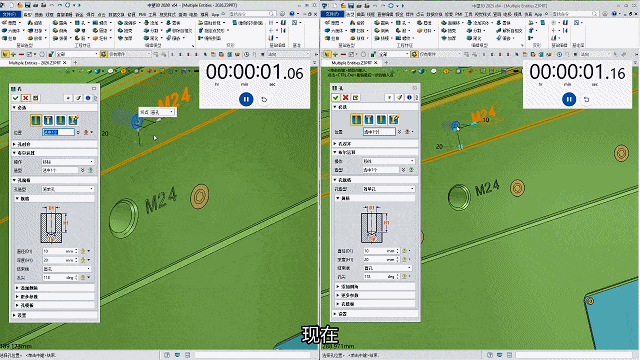
Task: Pause the left stopwatch timer
Action: [246, 99]
